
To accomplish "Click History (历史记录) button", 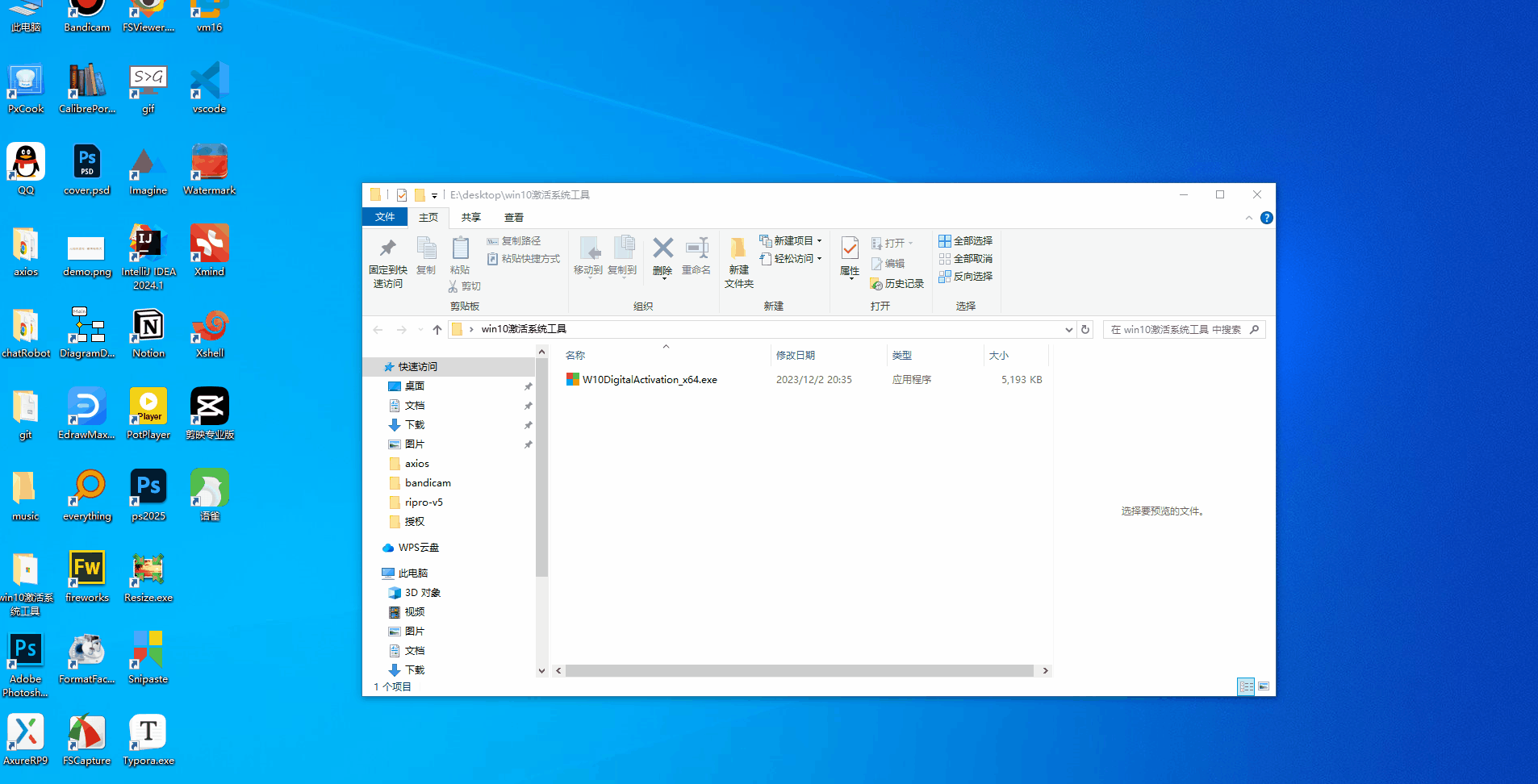I will (897, 284).
